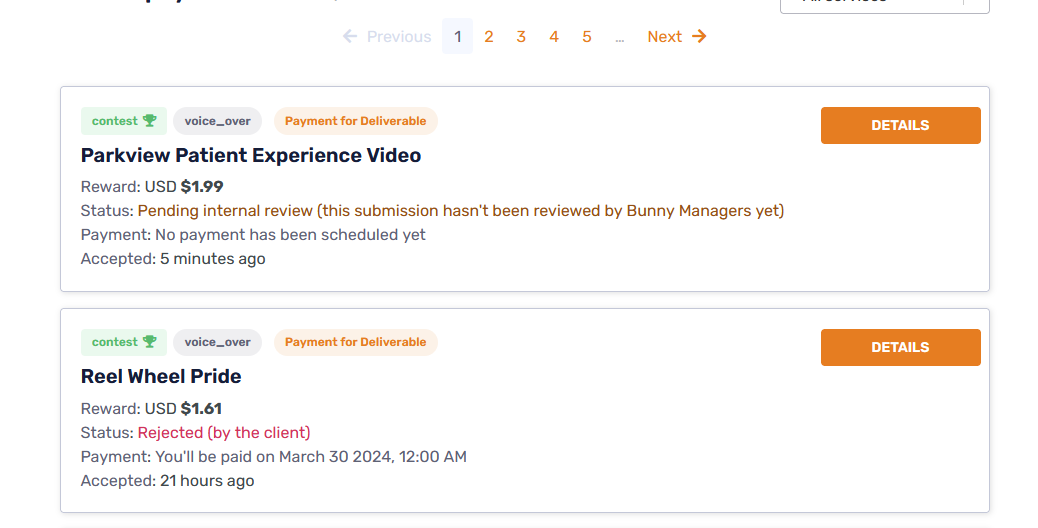The image size is (1038, 528).
Task: Click the 'Rejected (by the client)' status text
Action: coord(224,433)
